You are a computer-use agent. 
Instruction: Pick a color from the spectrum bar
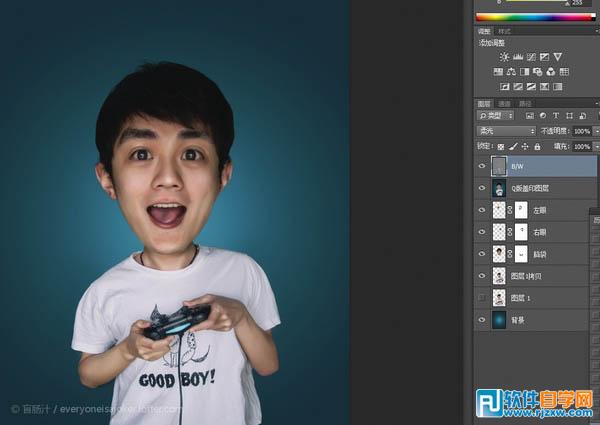coord(536,17)
